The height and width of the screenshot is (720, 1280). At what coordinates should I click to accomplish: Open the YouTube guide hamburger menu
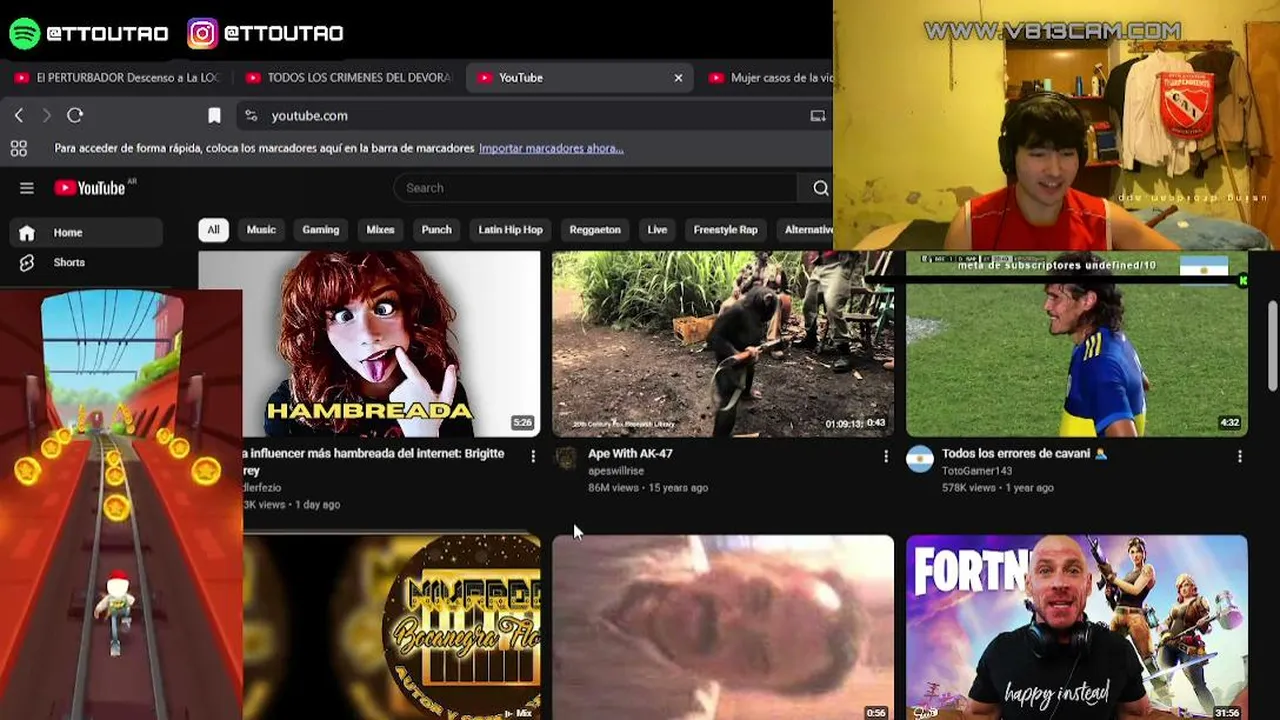pos(27,188)
